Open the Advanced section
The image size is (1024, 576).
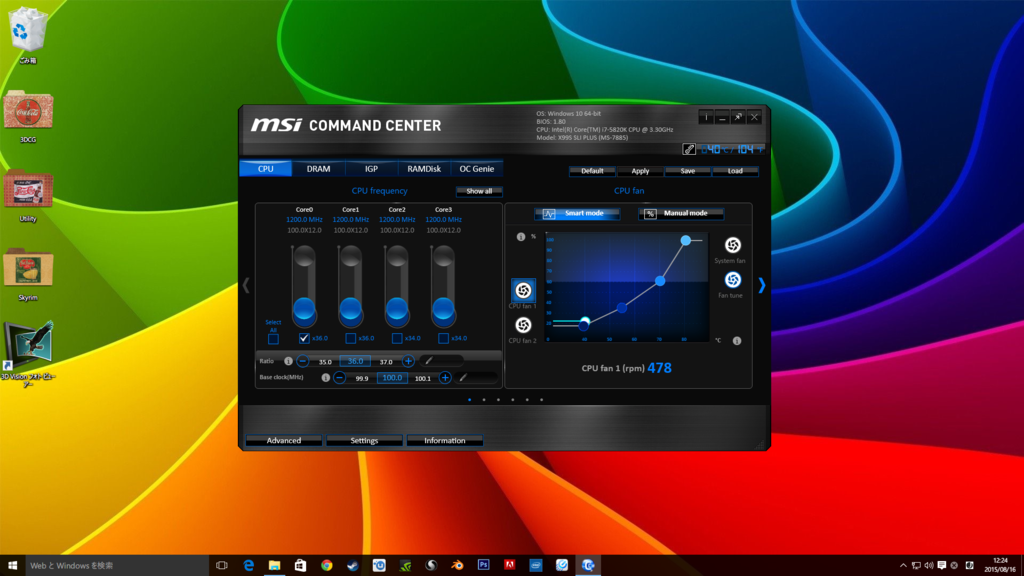[x=284, y=441]
